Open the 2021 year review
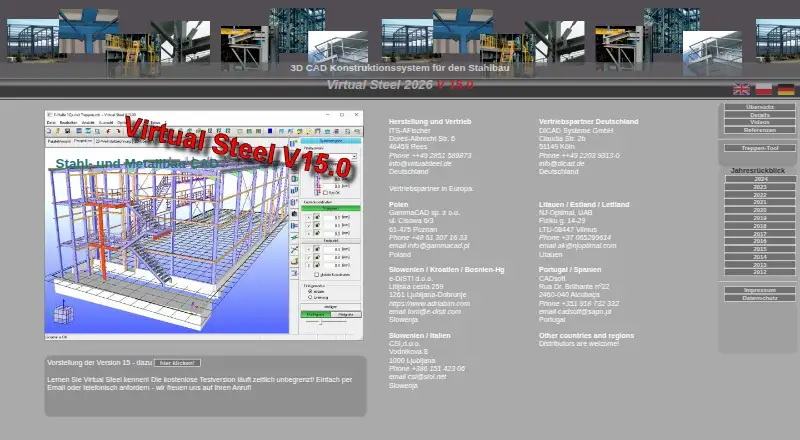Image resolution: width=800 pixels, height=440 pixels. (760, 202)
